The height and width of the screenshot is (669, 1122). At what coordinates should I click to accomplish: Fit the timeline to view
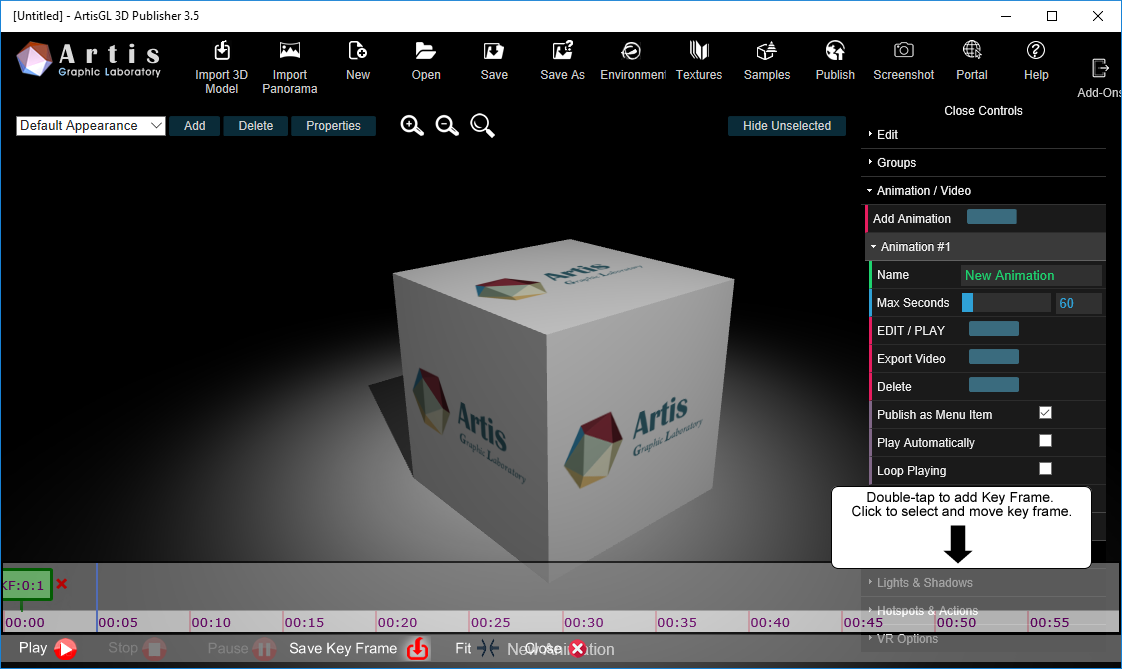488,648
